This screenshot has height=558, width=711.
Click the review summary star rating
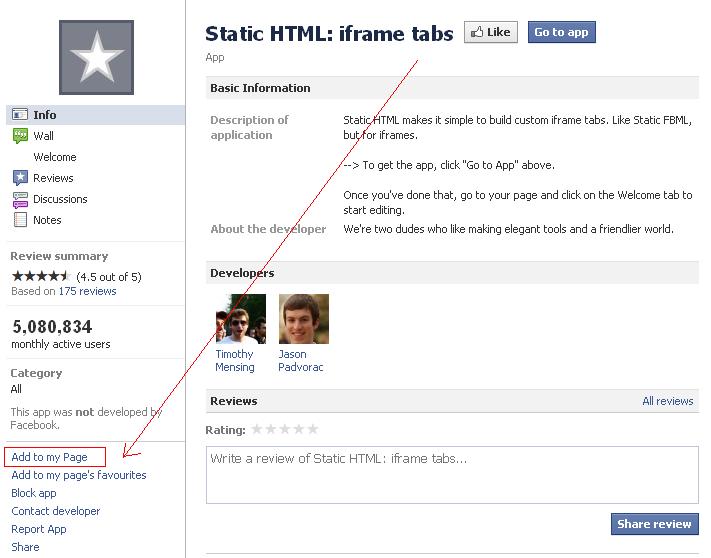point(41,276)
